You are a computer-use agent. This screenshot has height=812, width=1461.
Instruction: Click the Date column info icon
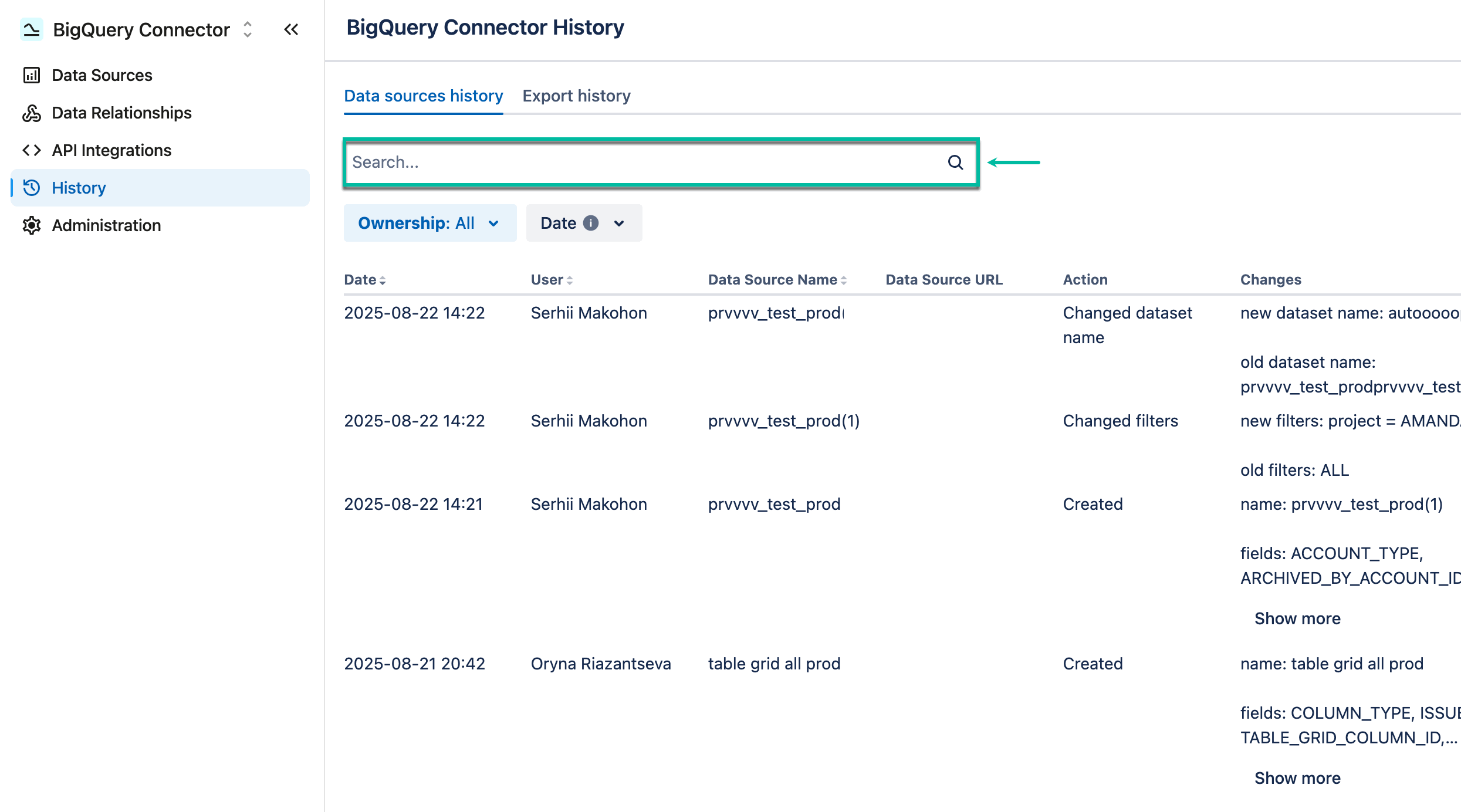point(591,223)
